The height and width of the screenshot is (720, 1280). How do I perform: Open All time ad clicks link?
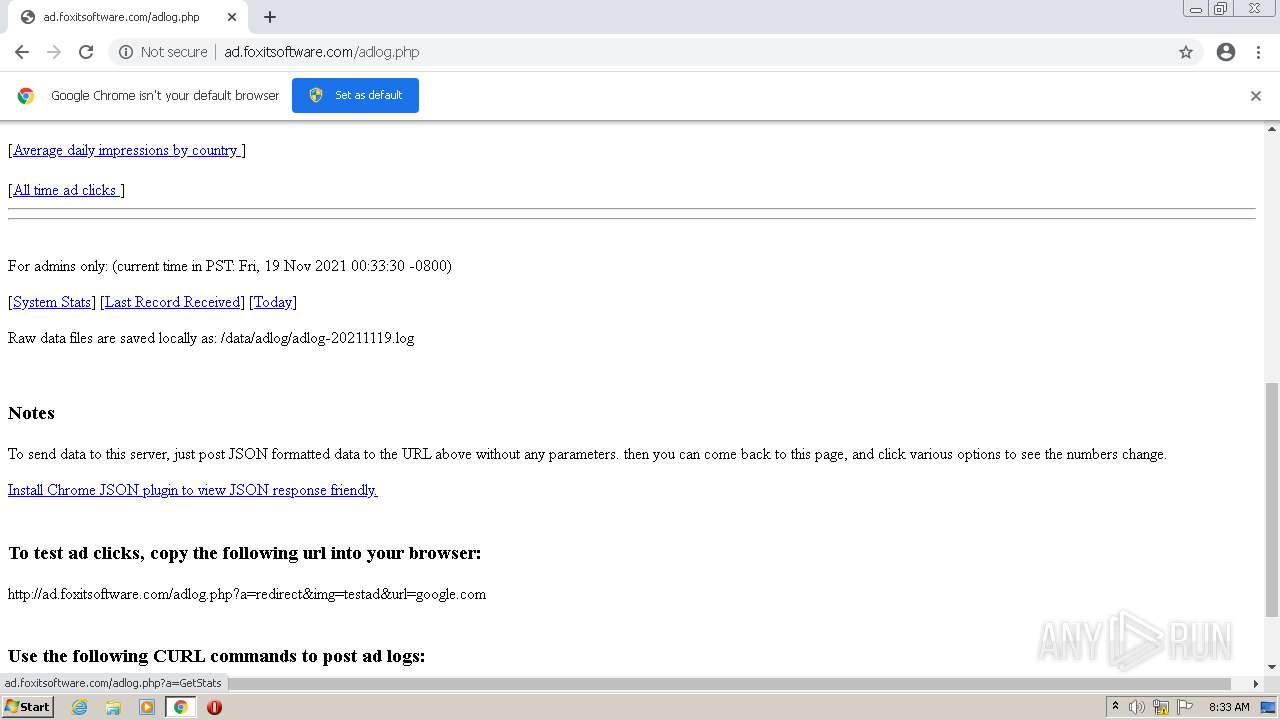tap(66, 190)
